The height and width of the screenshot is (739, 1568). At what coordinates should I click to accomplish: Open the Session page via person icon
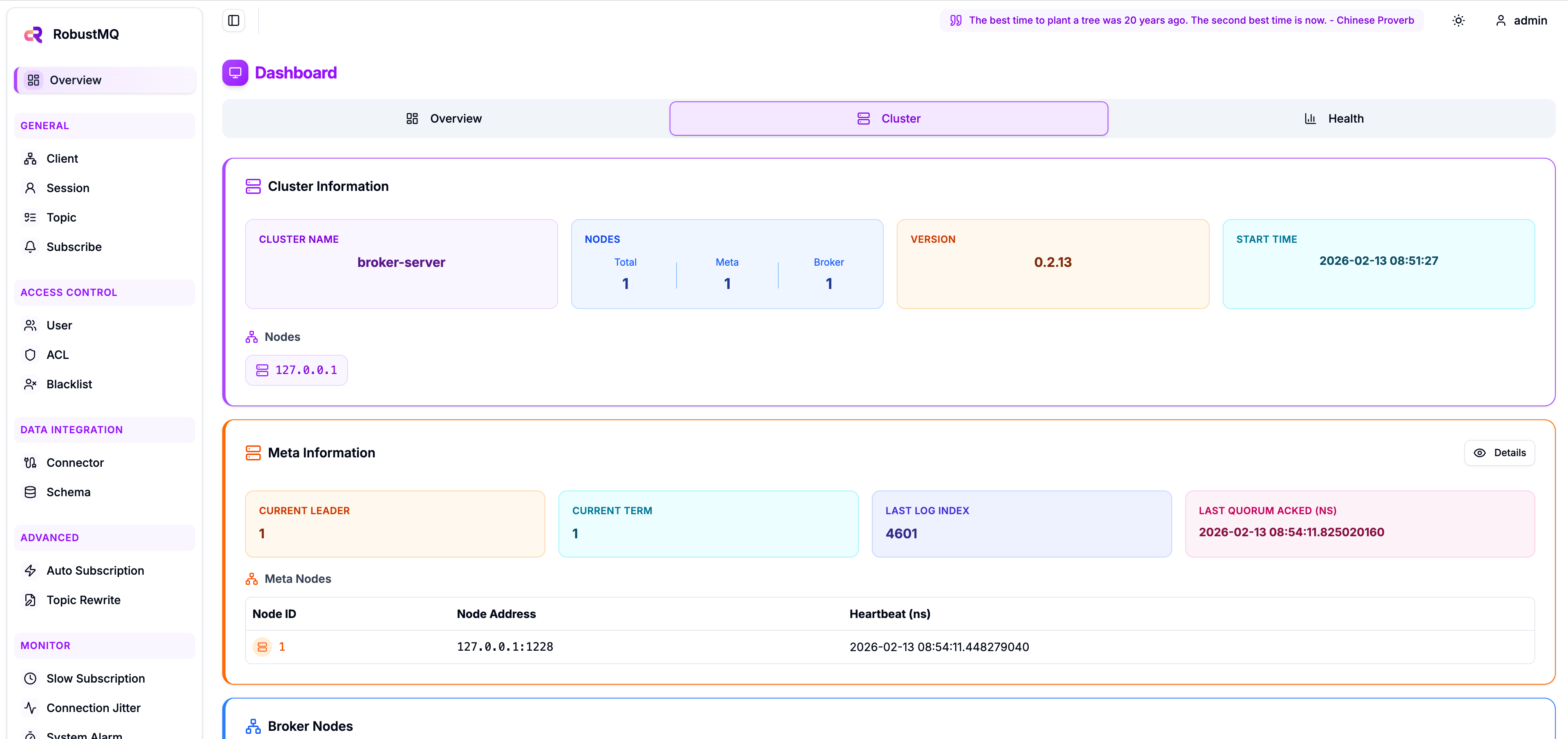tap(31, 188)
